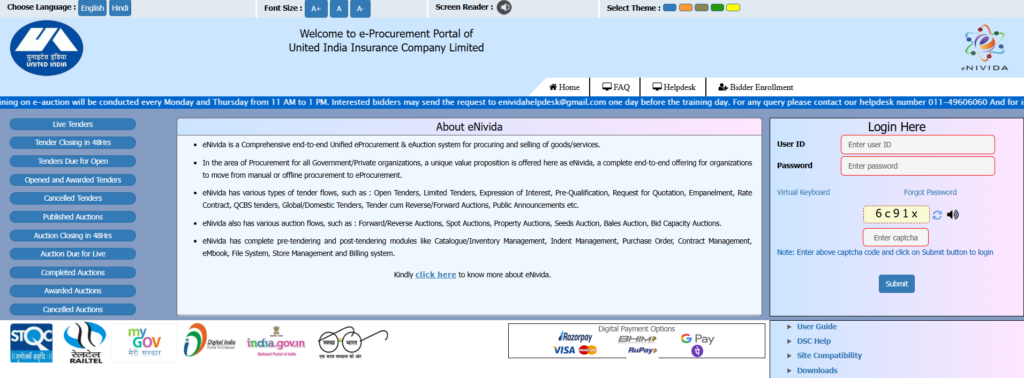Click the screen reader speaker icon
Viewport: 1024px width, 378px height.
504,8
